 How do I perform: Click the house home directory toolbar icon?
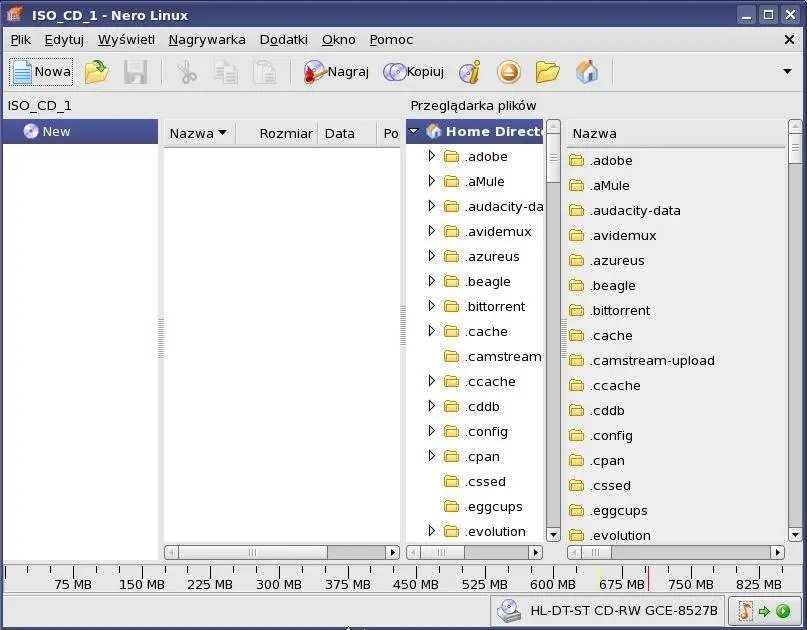click(587, 72)
